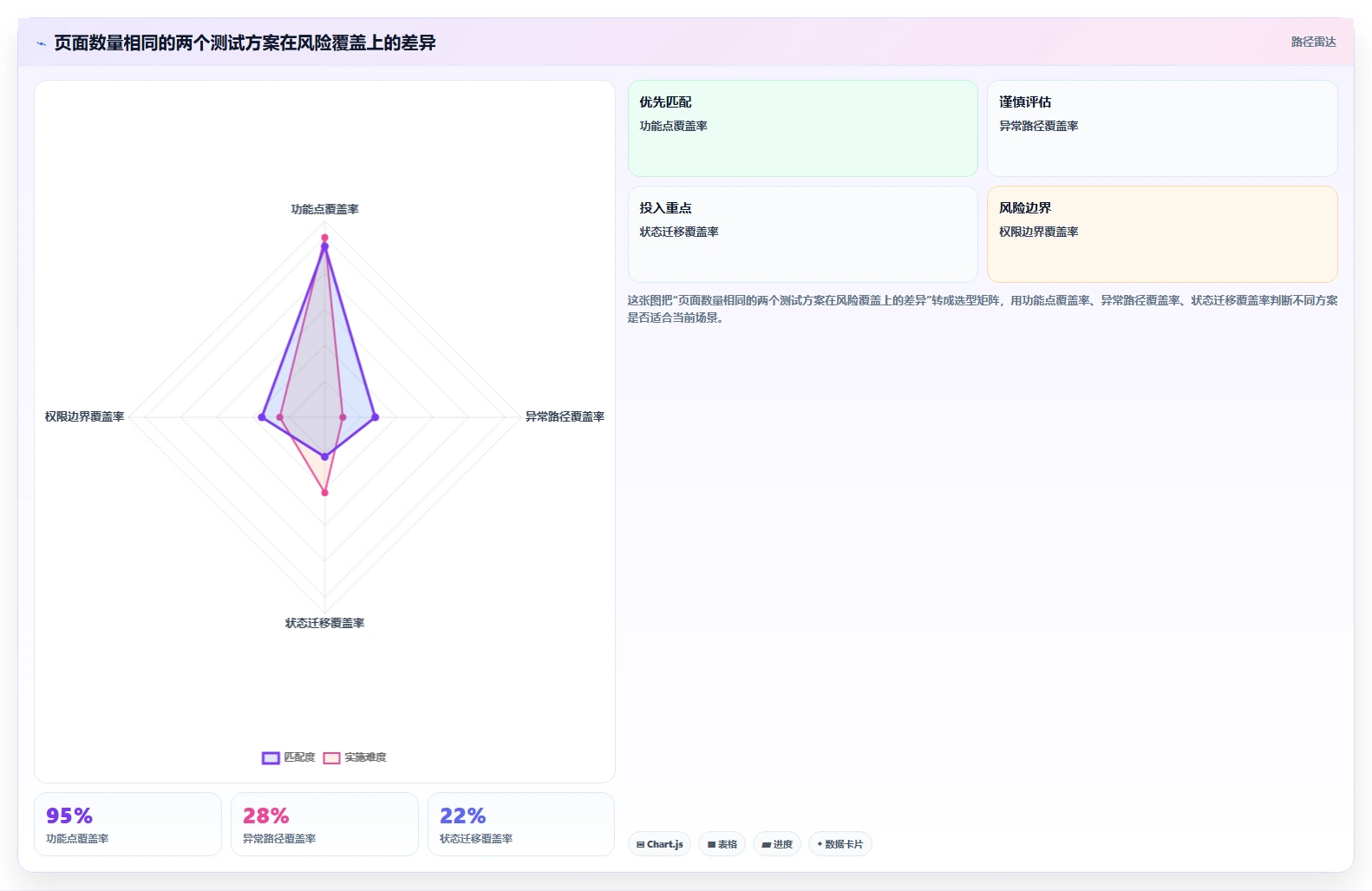Click the radar axis label 异常路径覆盖率

(x=565, y=416)
